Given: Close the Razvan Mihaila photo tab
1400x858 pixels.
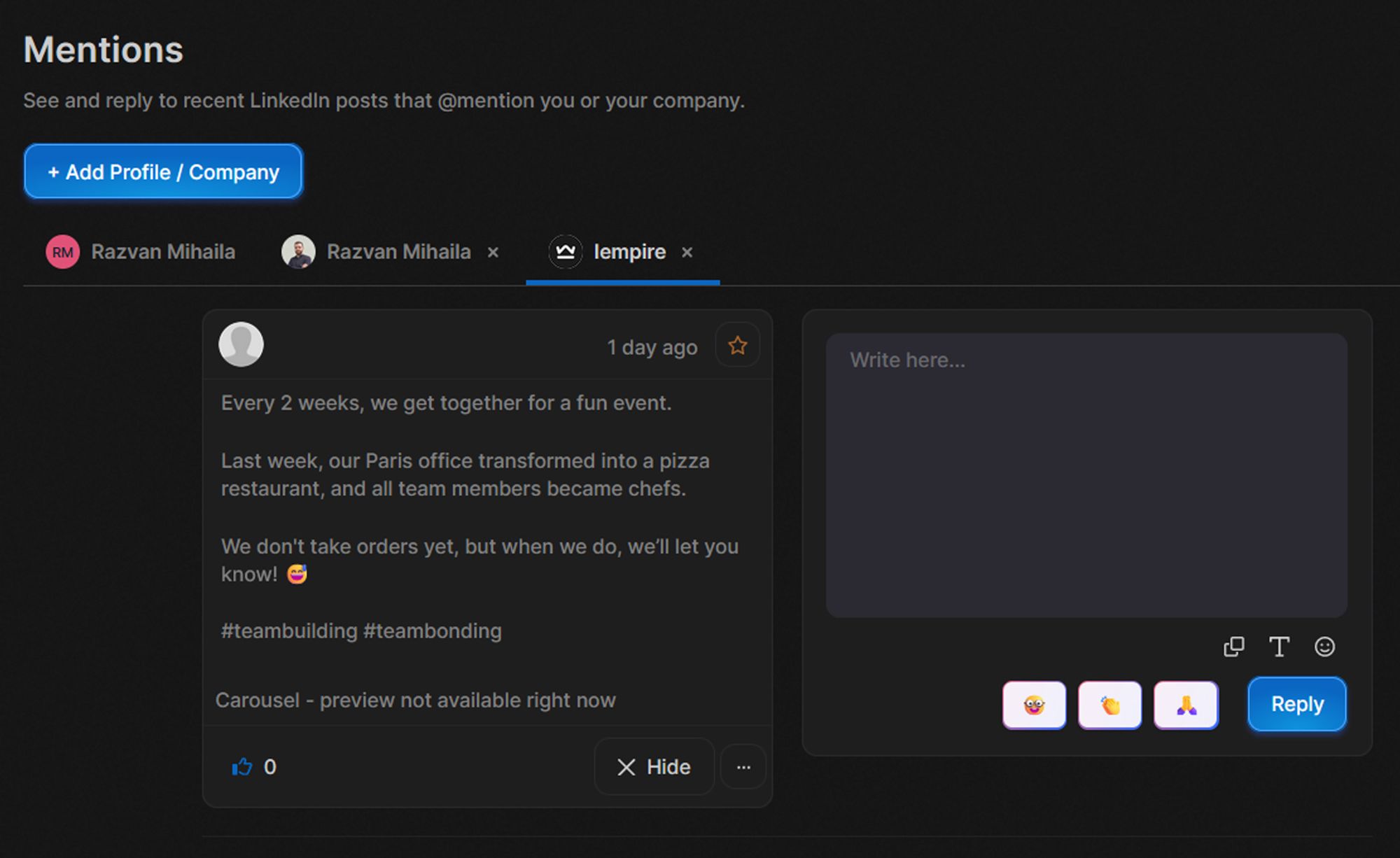Looking at the screenshot, I should [x=493, y=252].
